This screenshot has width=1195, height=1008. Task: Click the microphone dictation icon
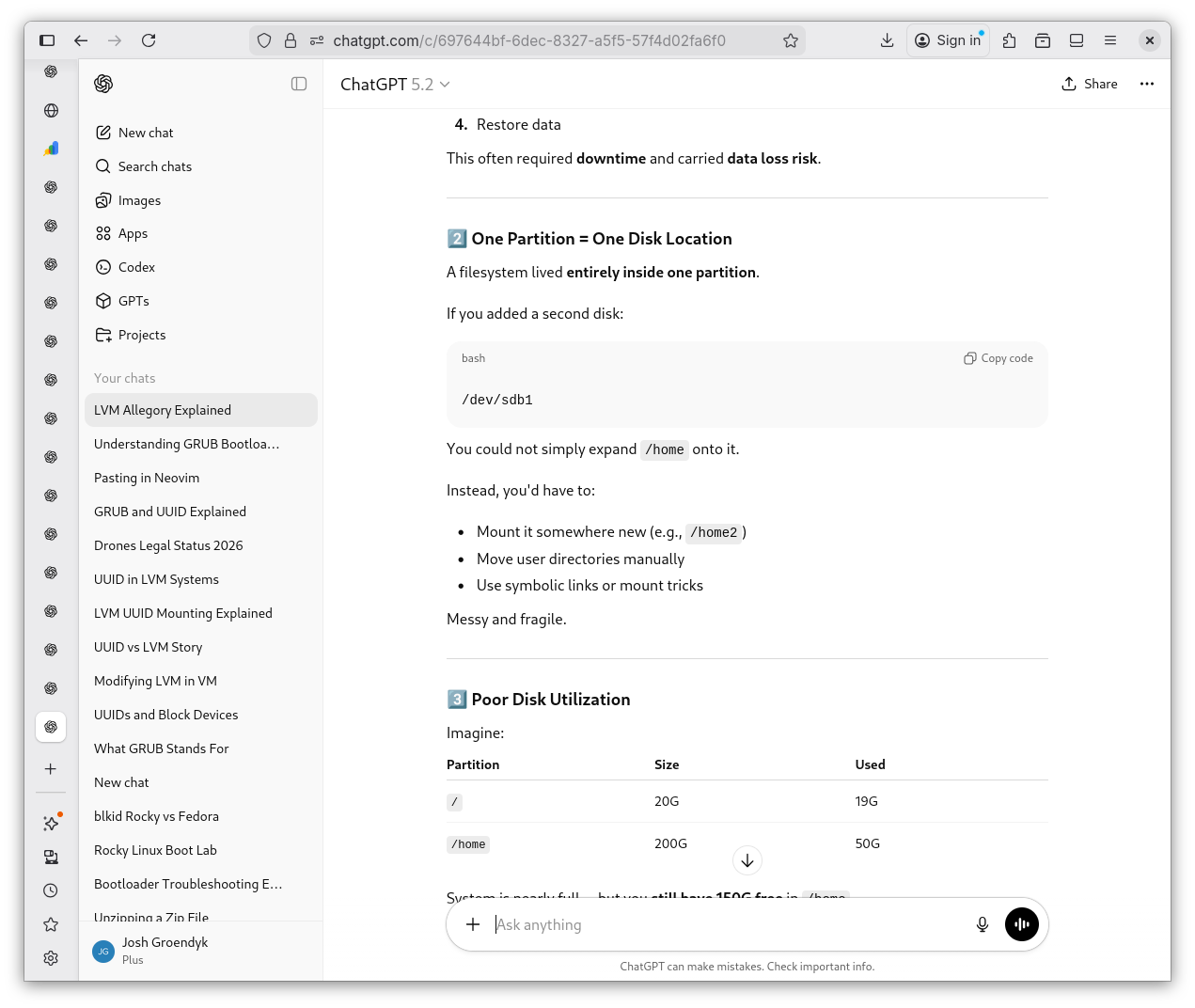[982, 924]
